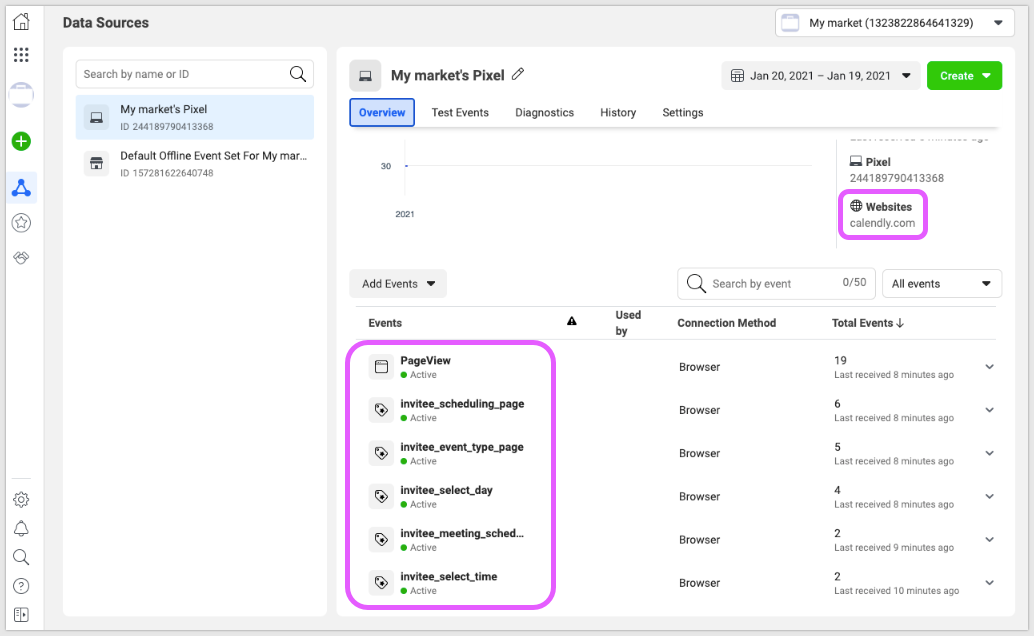
Task: Open the All events filter dropdown
Action: (x=942, y=284)
